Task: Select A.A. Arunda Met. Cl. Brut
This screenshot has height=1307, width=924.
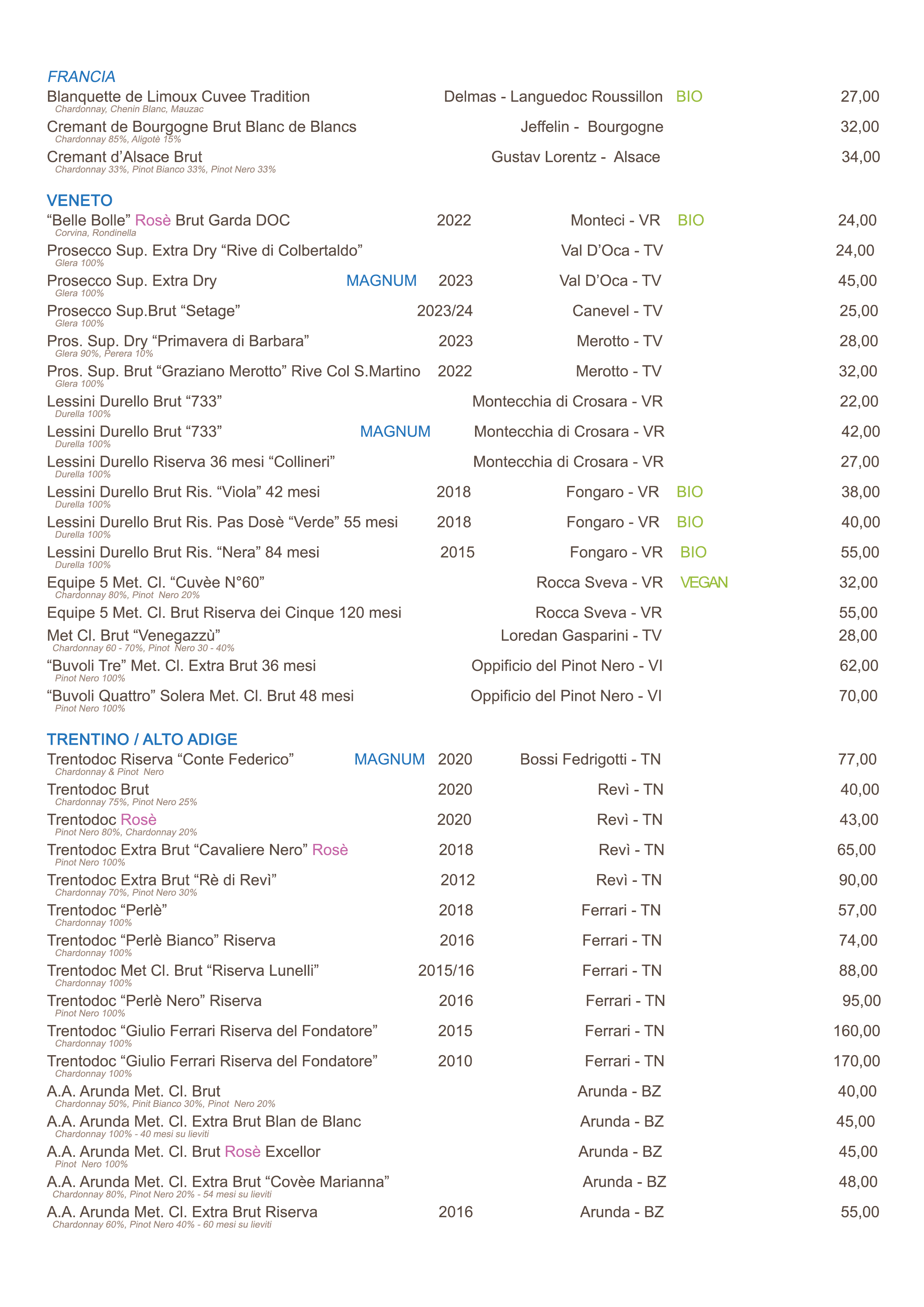Action: [x=134, y=1091]
